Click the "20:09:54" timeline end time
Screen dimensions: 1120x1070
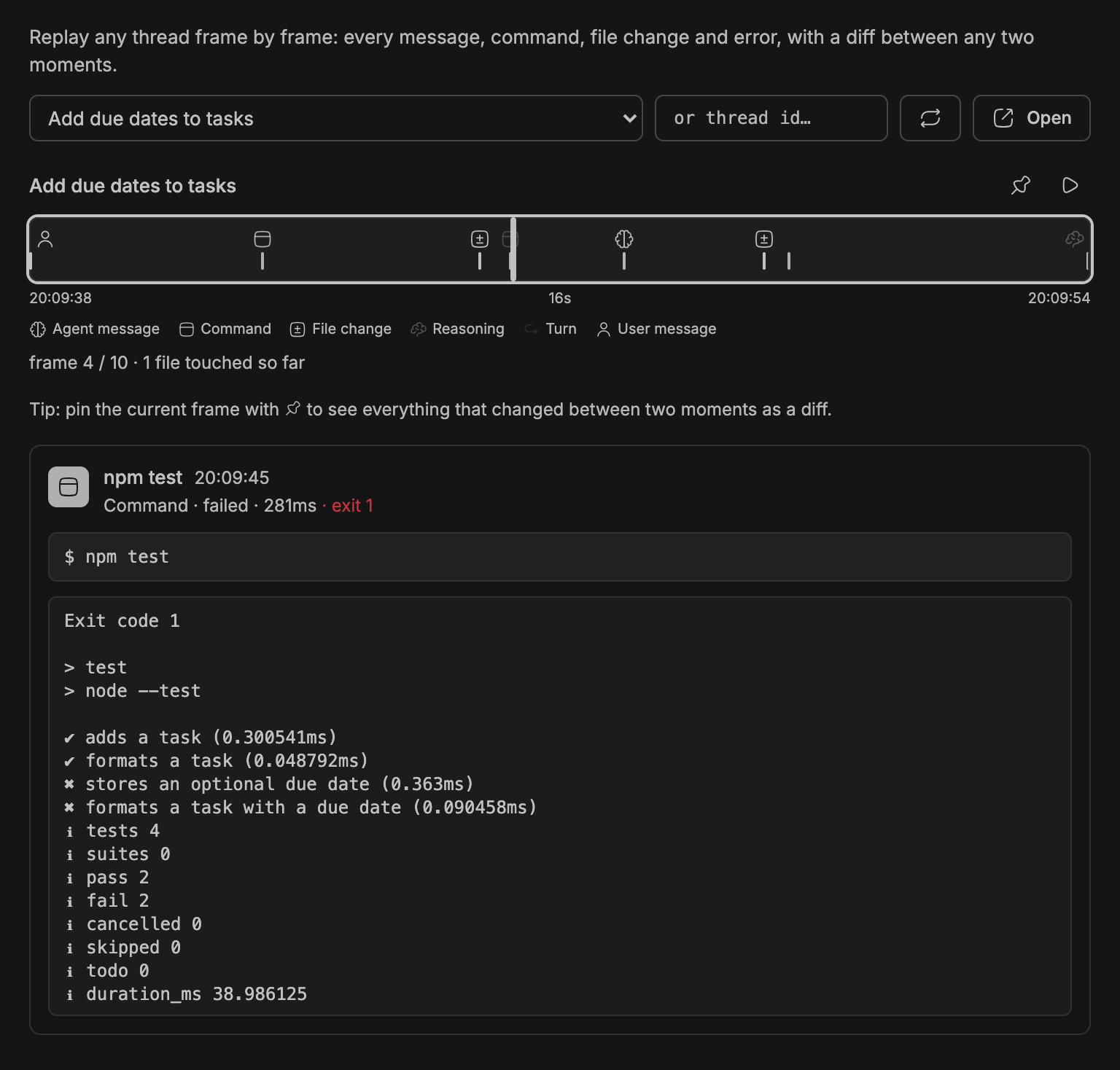[x=1059, y=298]
